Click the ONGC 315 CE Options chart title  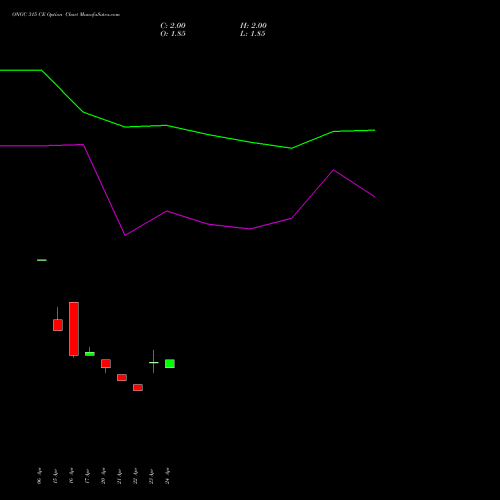click(66, 15)
